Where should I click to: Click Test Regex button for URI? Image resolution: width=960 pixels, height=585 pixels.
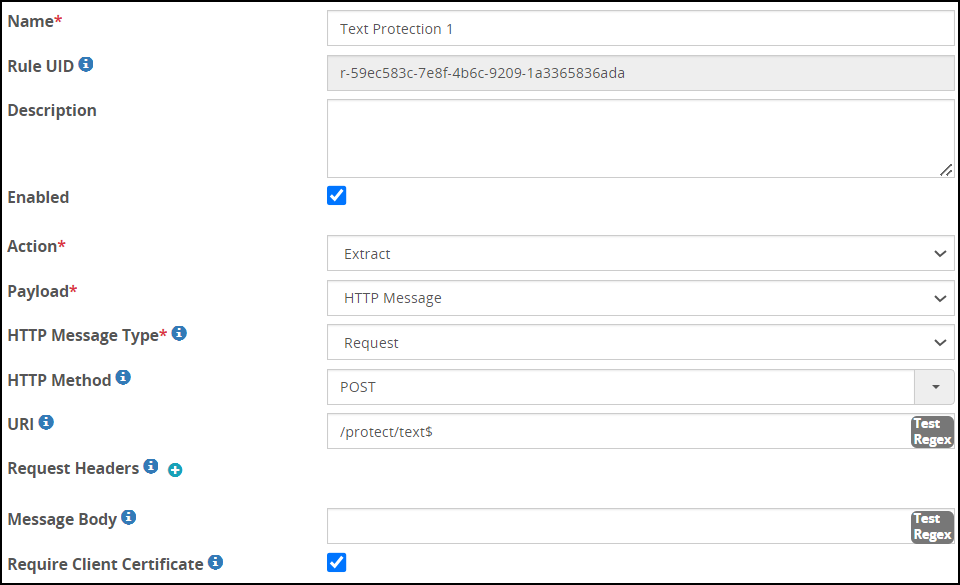click(x=932, y=431)
